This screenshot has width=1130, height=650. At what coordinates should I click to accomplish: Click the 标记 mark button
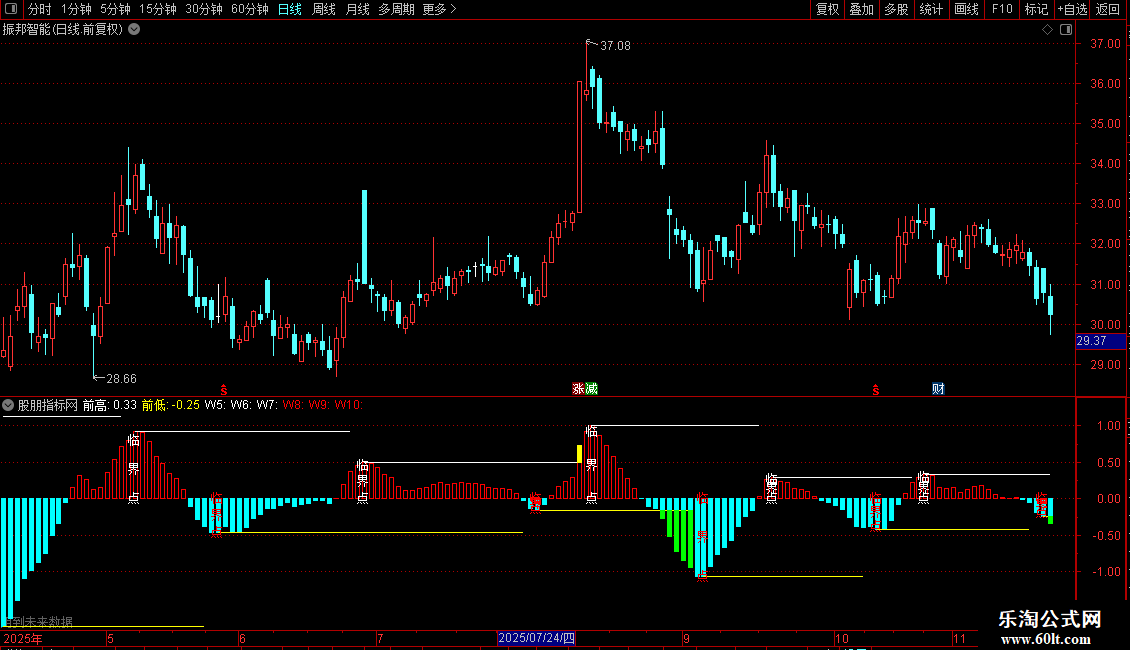pyautogui.click(x=1036, y=9)
